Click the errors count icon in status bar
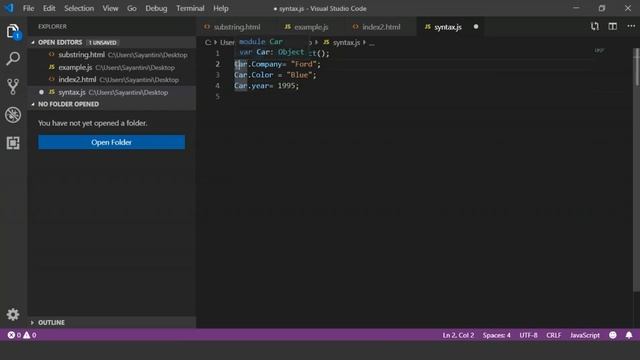 point(11,335)
